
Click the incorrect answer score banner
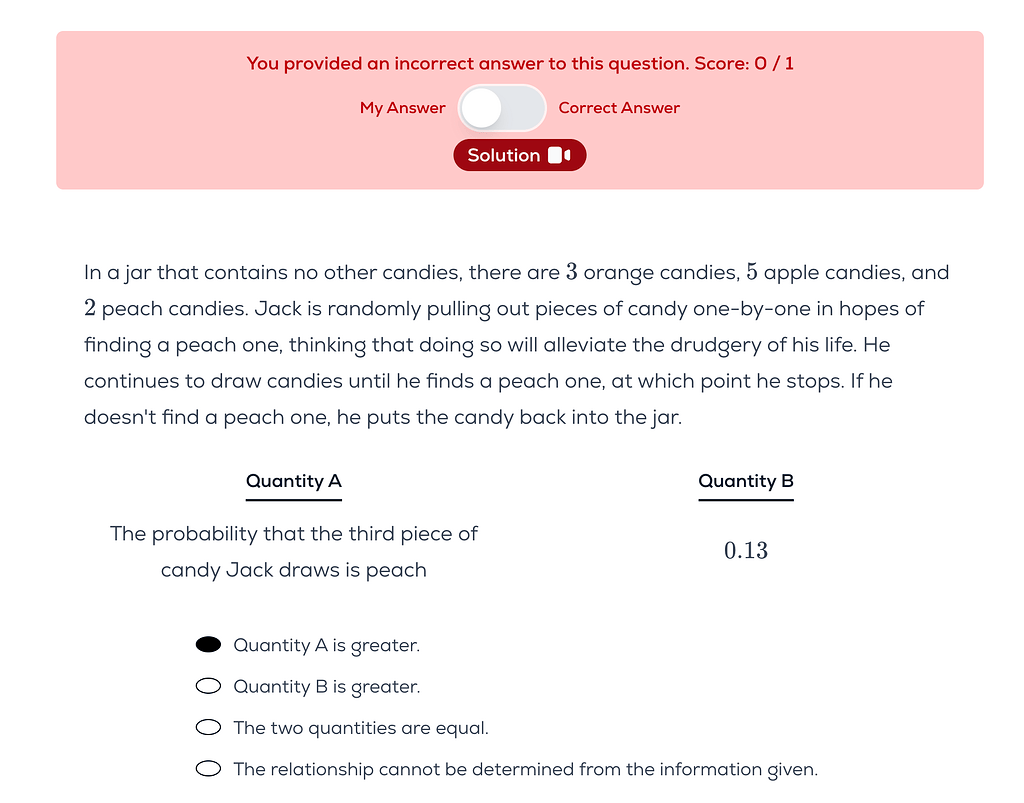pos(519,63)
